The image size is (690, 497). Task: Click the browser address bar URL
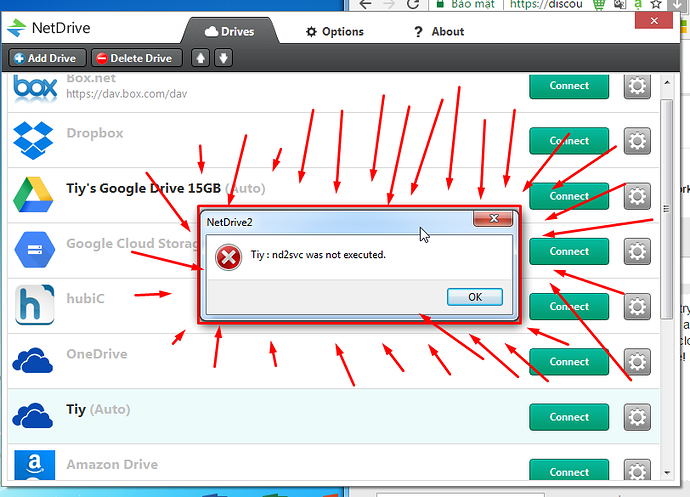[x=546, y=4]
